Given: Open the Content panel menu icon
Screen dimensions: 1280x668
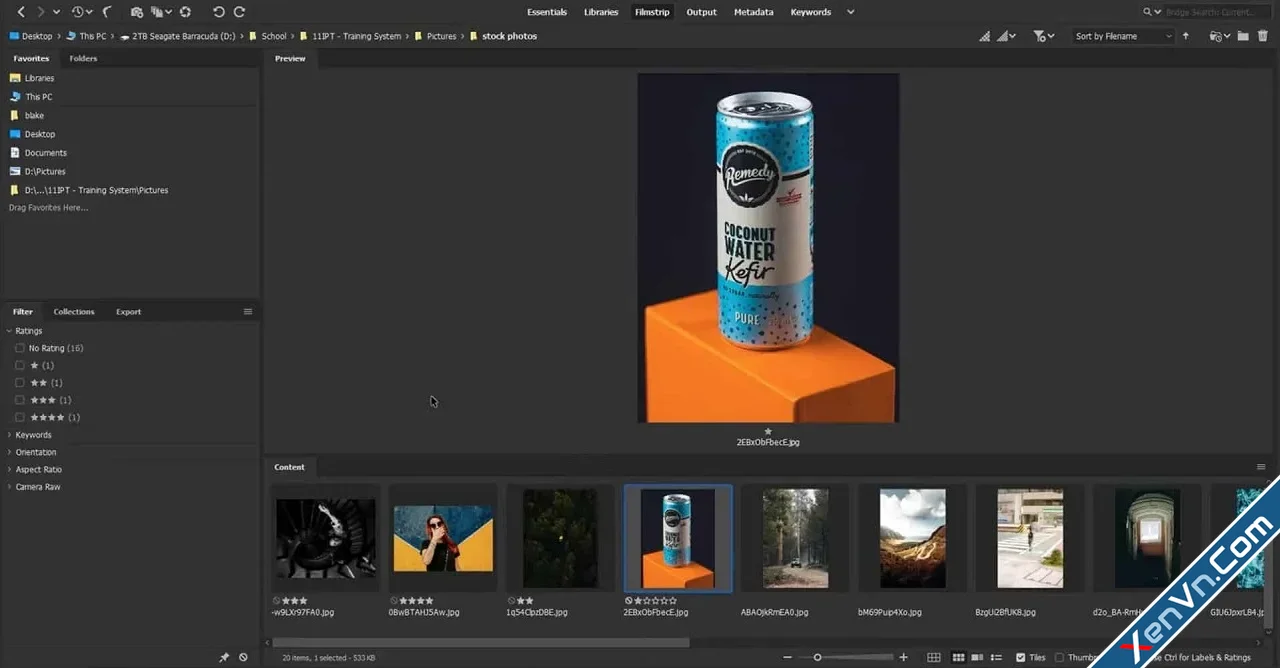Looking at the screenshot, I should (x=1261, y=467).
